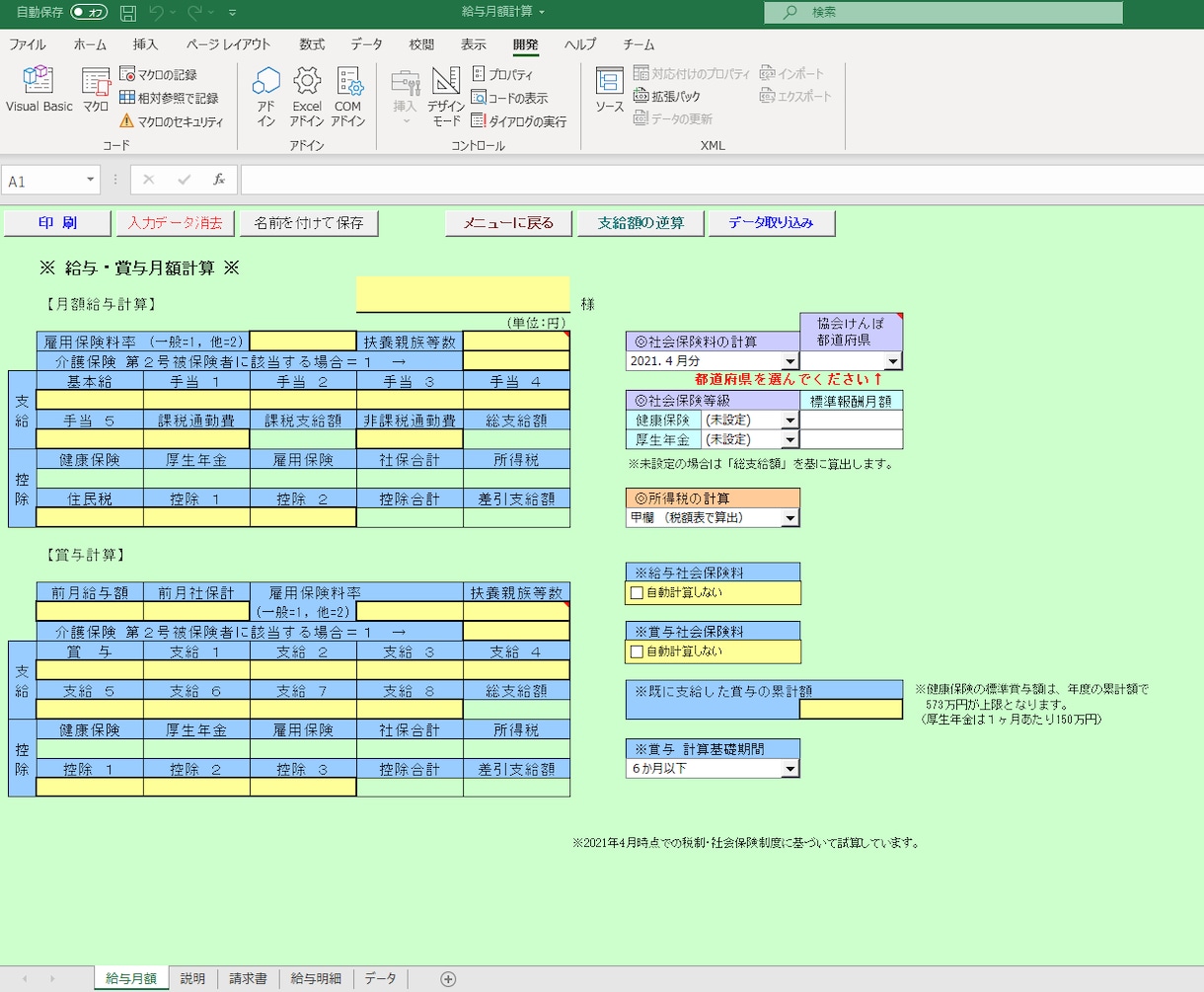The height and width of the screenshot is (992, 1204).
Task: Open the 都道府県 prefecture dropdown
Action: [x=894, y=361]
